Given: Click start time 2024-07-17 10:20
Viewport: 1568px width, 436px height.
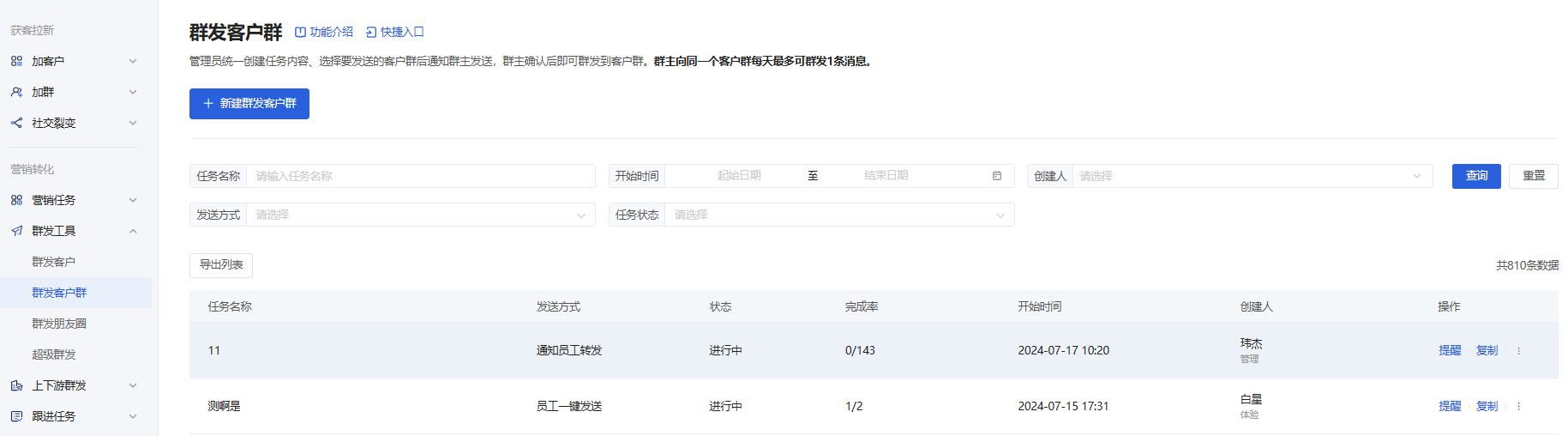Looking at the screenshot, I should [1063, 350].
